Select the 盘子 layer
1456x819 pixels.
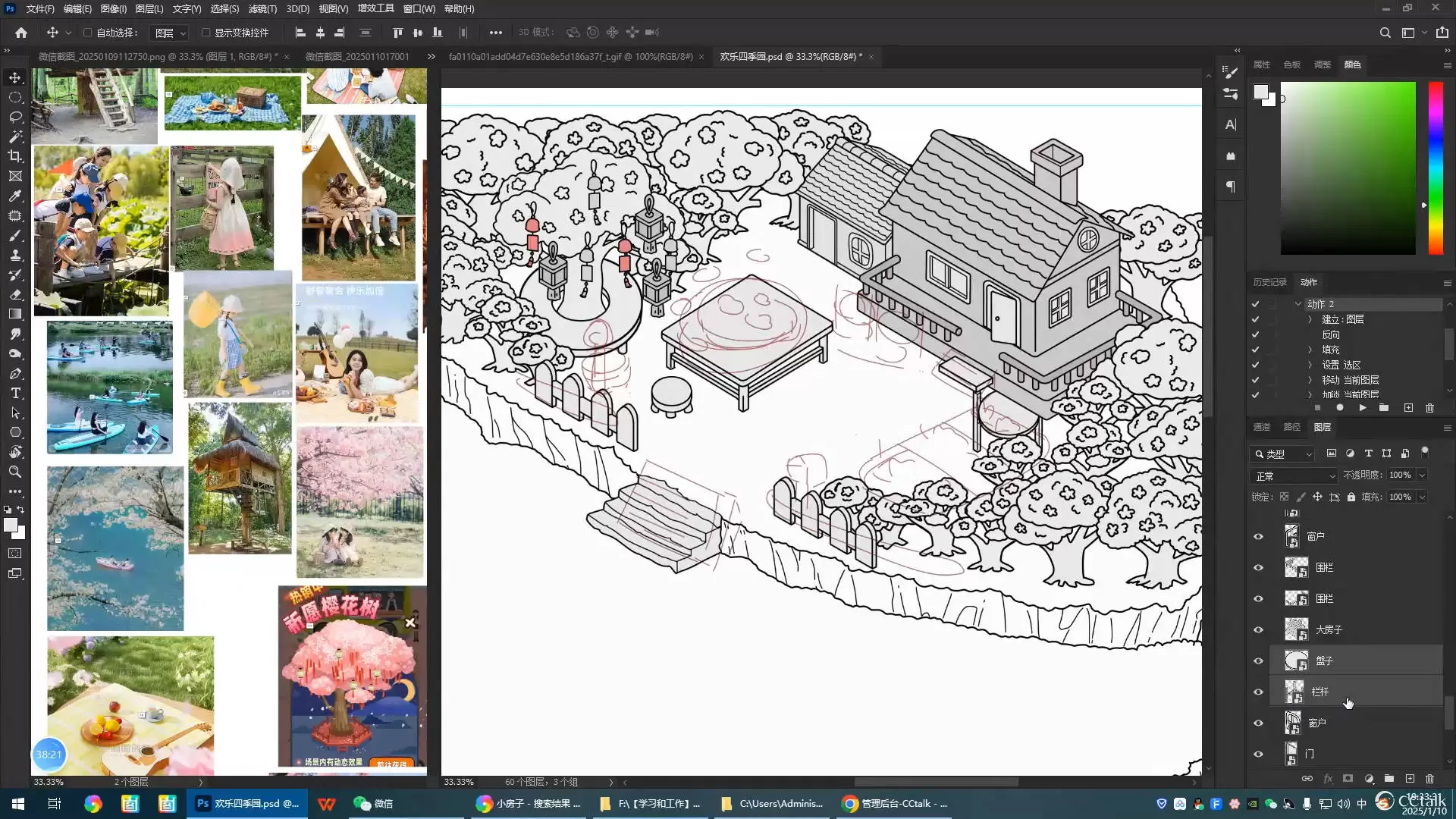coord(1357,661)
